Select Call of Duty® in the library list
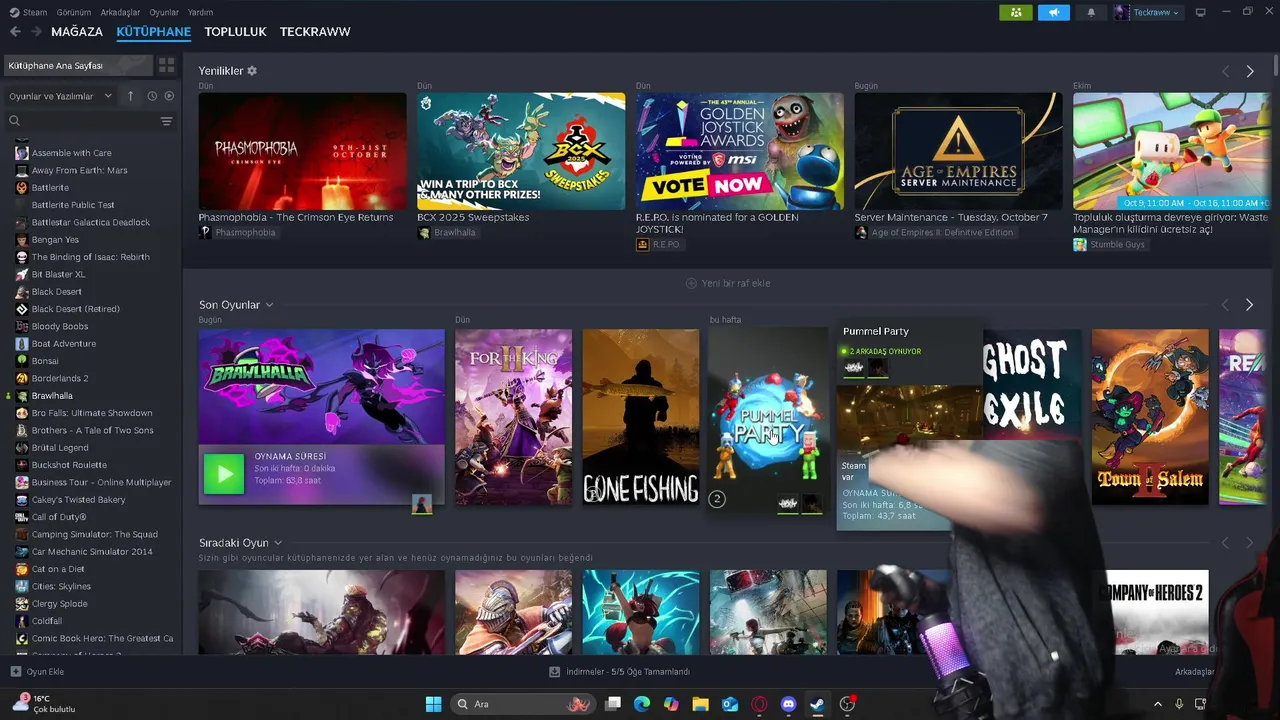1280x720 pixels. [x=59, y=517]
